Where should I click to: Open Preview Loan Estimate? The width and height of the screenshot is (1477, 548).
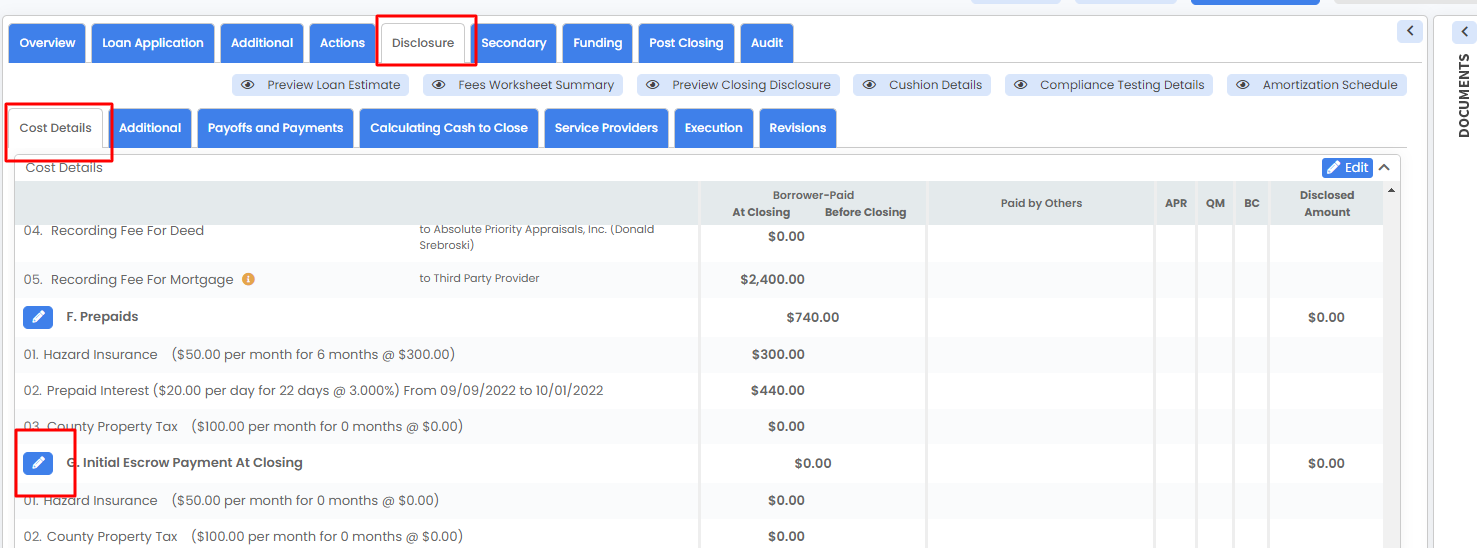pos(321,85)
